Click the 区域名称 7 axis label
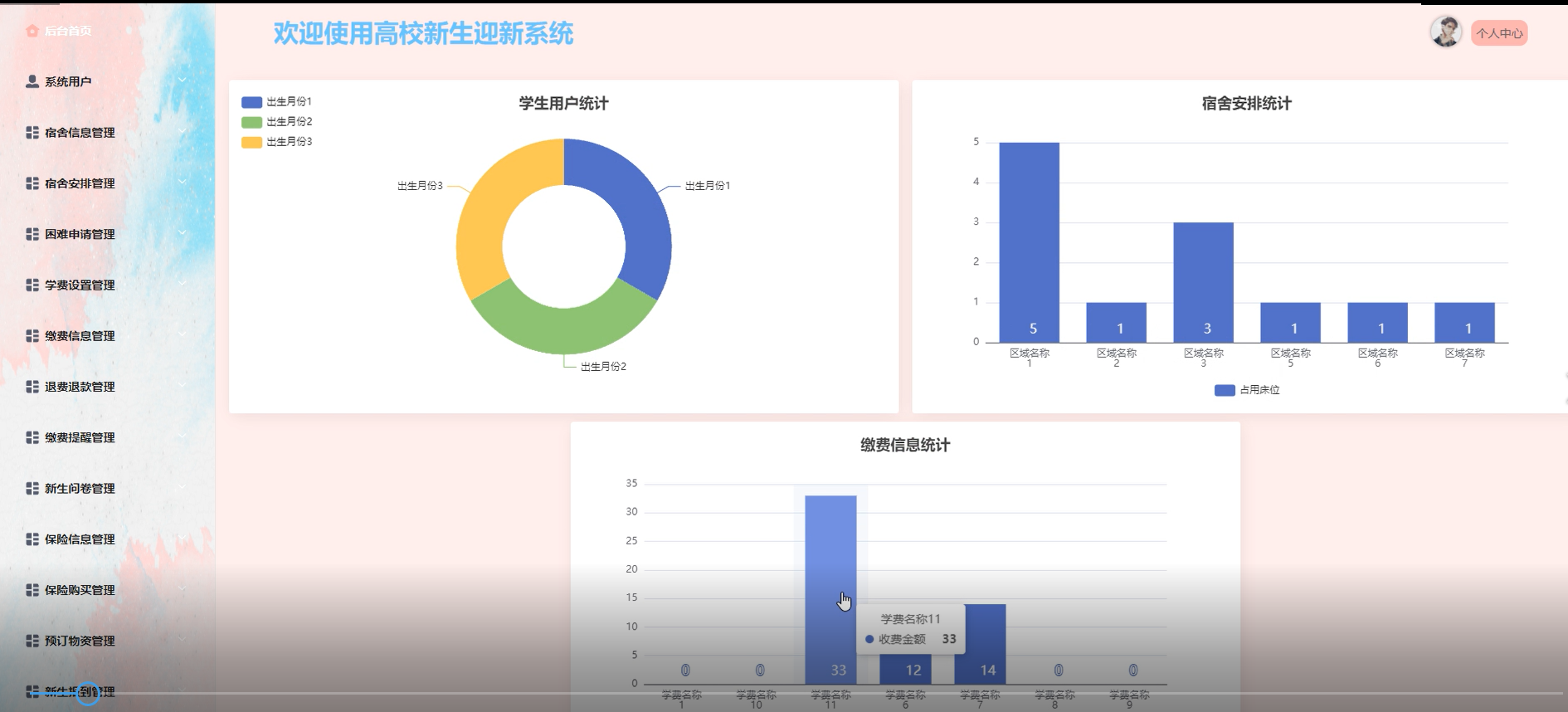Viewport: 1568px width, 712px height. click(1464, 358)
